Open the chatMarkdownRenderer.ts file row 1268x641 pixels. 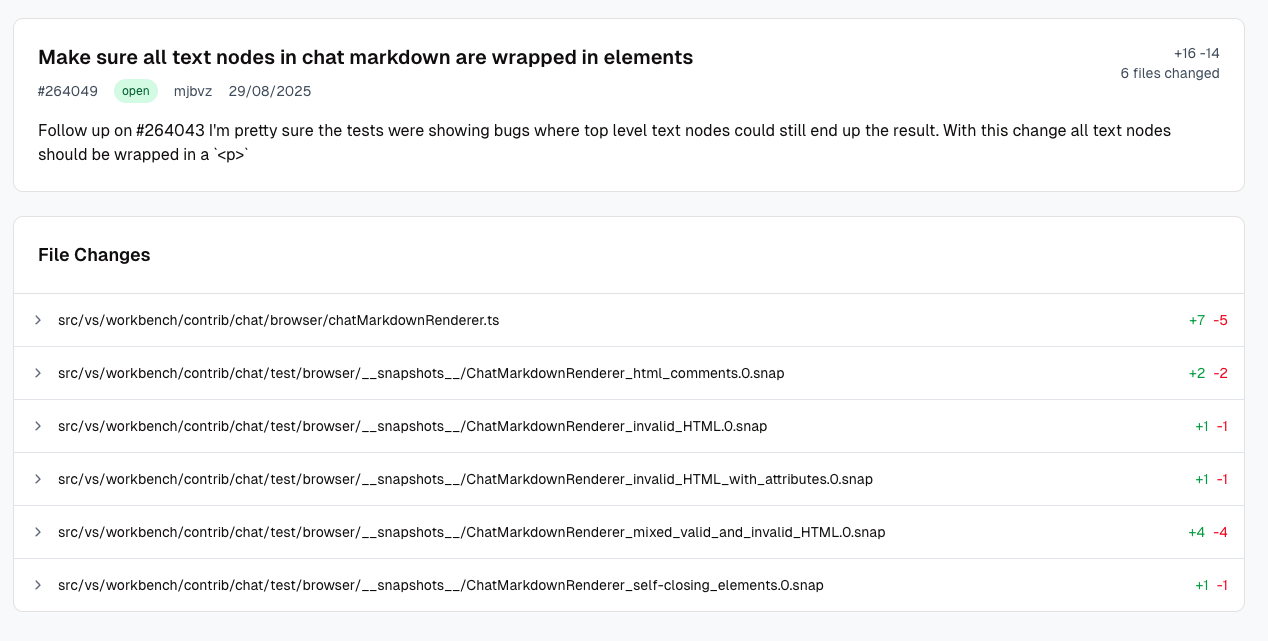click(x=278, y=320)
